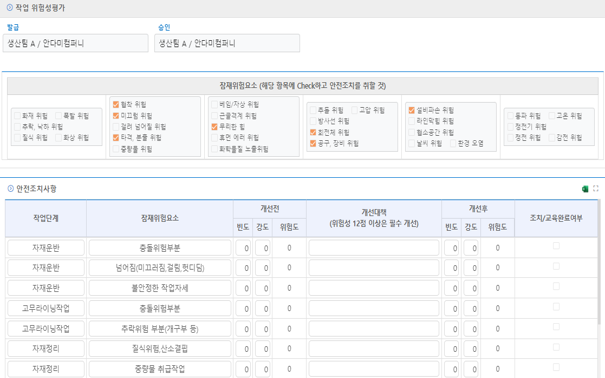Tick 조치/교육완료여부 checkbox in 추락위험 부분 row
The height and width of the screenshot is (378, 605).
556,327
